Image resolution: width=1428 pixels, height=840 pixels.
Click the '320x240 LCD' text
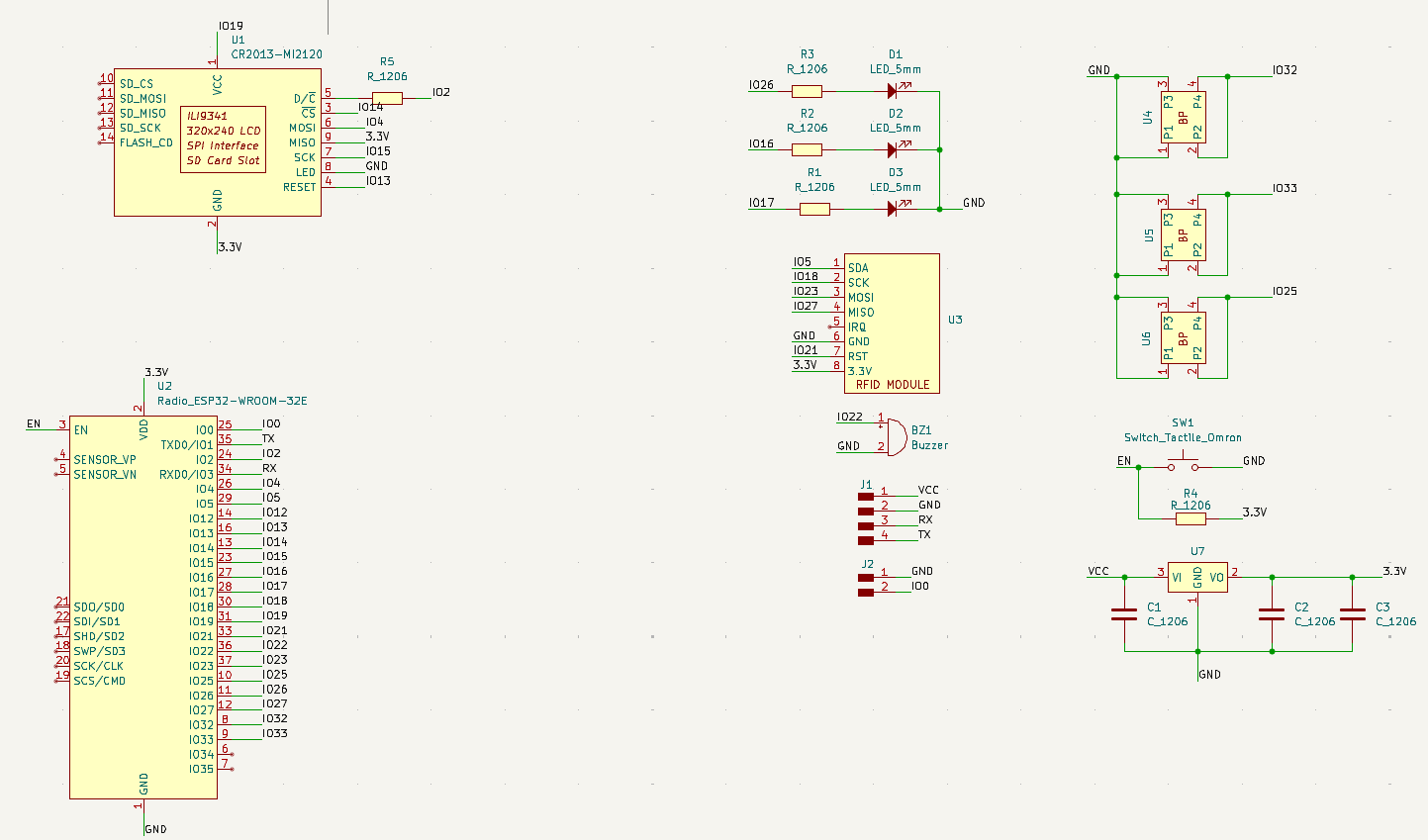click(x=224, y=131)
